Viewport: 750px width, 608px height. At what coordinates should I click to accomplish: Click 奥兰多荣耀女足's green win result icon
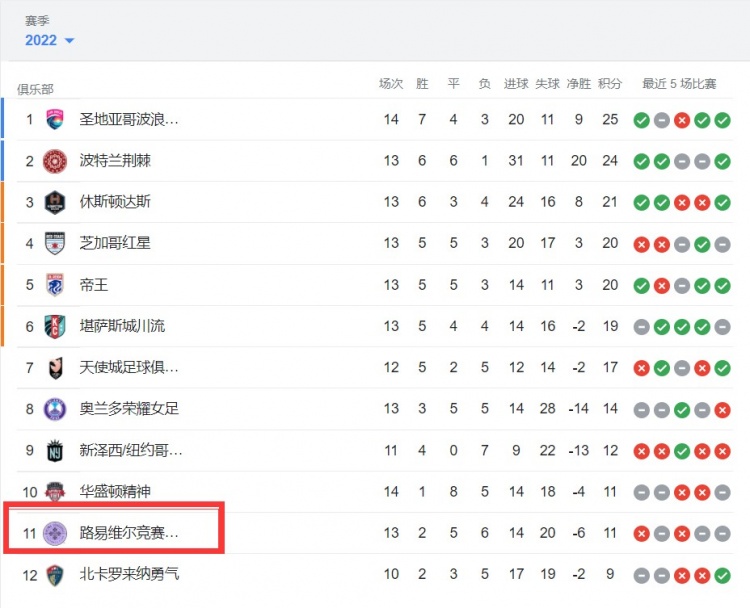[682, 410]
